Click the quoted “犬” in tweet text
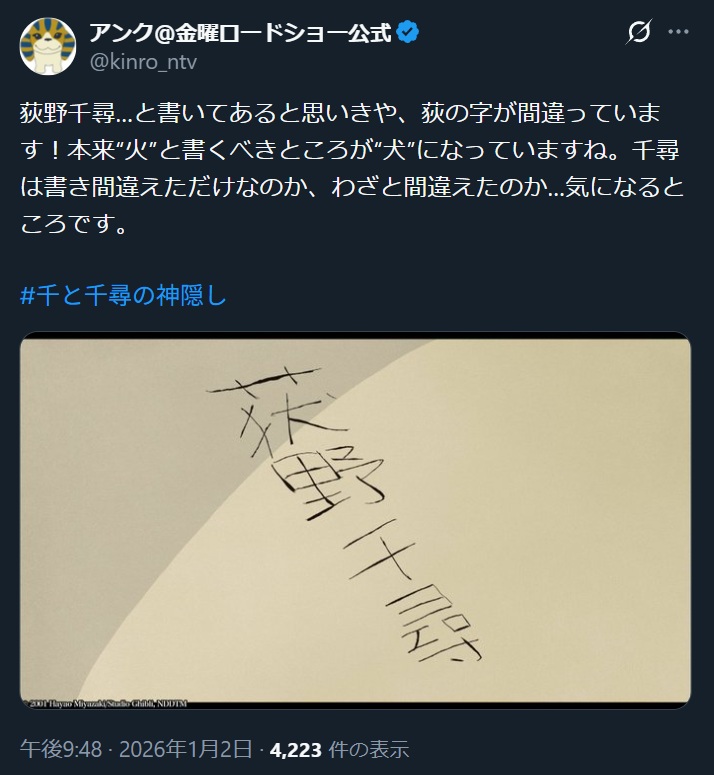Viewport: 714px width, 775px height. pyautogui.click(x=395, y=150)
